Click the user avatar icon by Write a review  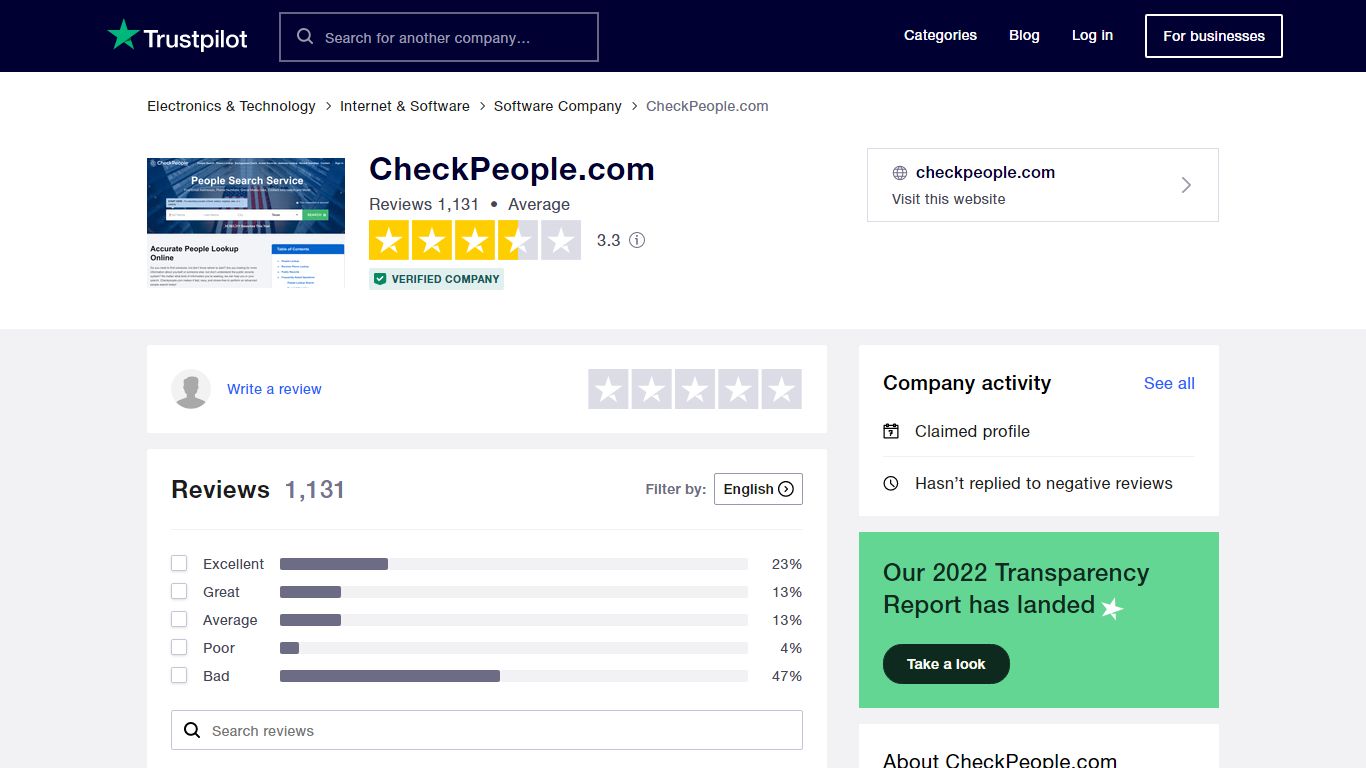coord(191,389)
